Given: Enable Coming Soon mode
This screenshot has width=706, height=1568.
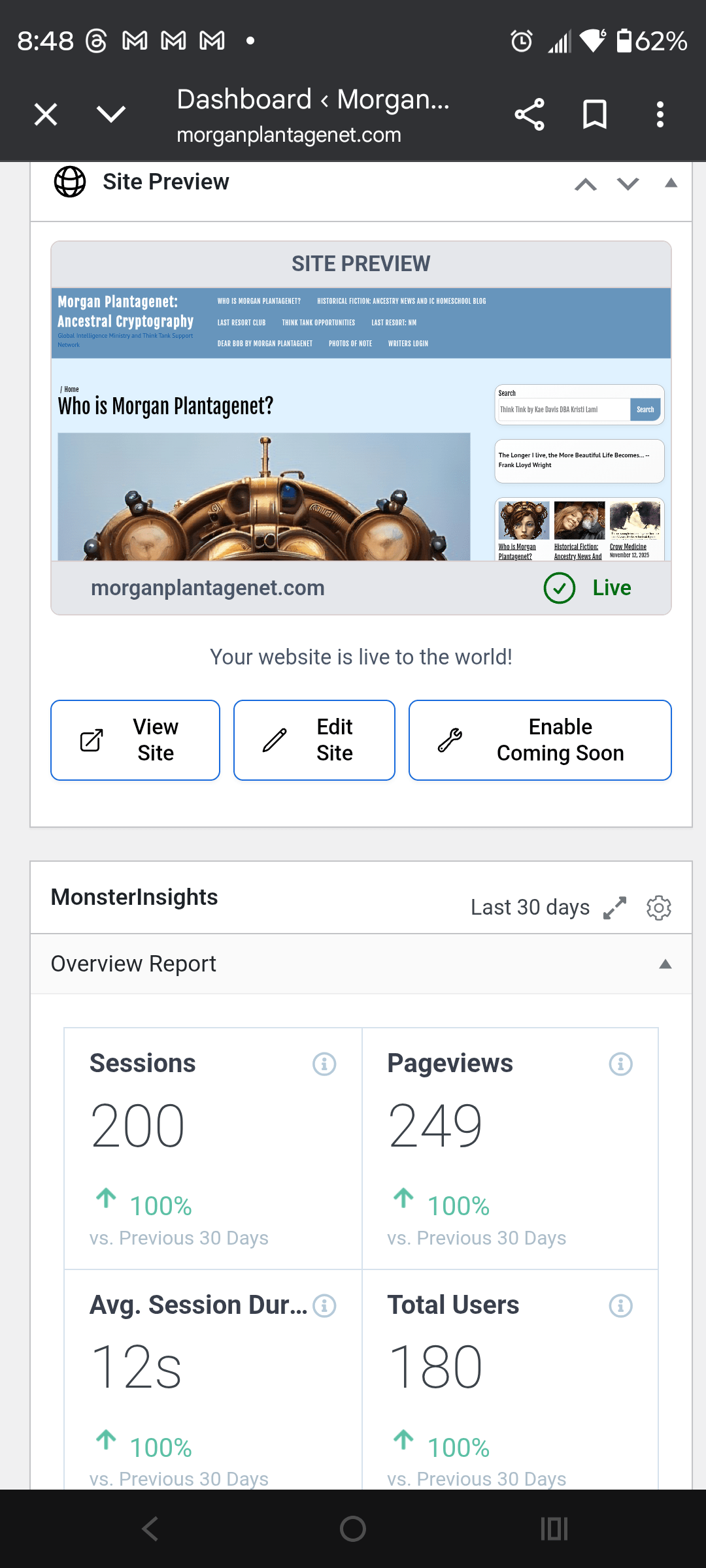Looking at the screenshot, I should 540,740.
